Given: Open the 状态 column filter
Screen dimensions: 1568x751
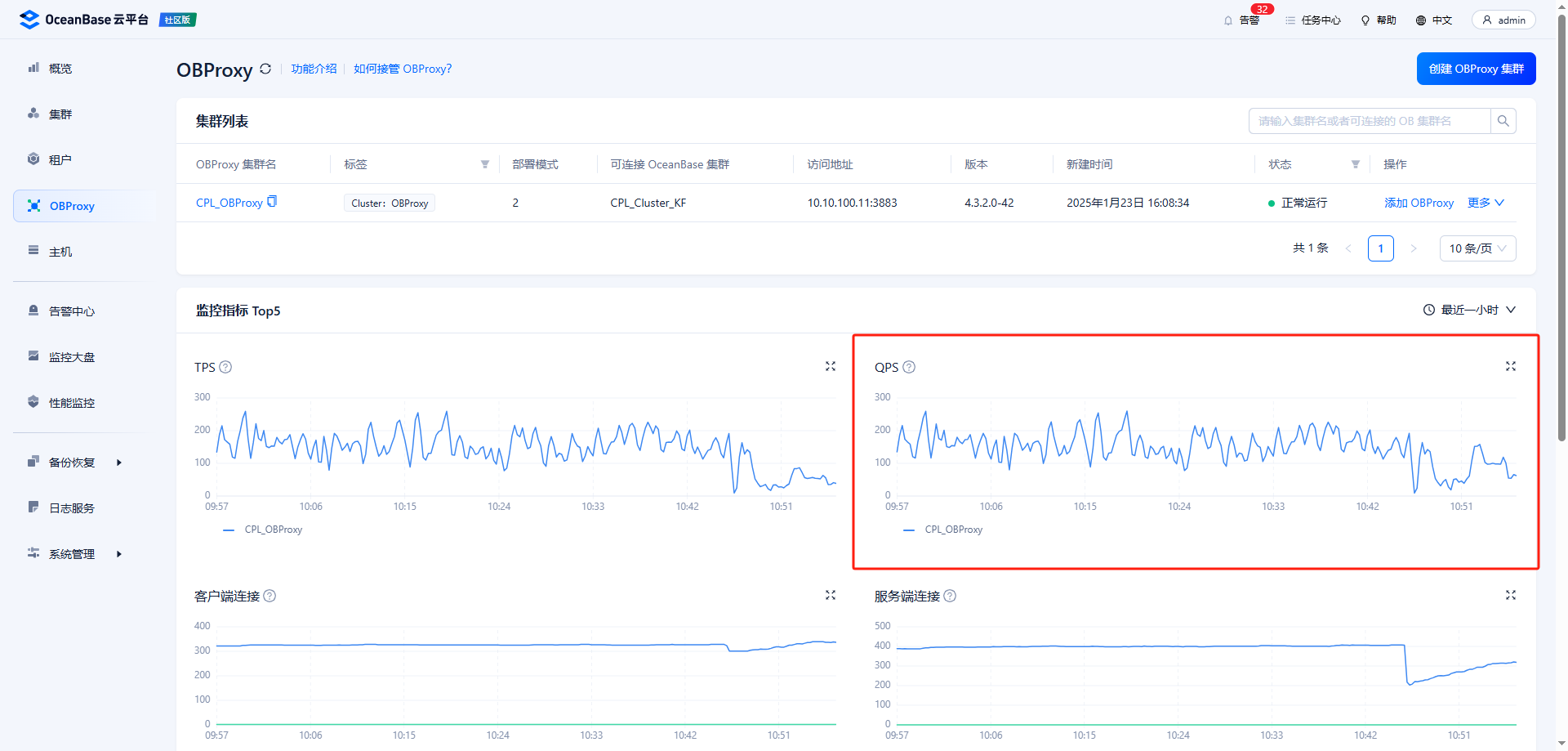Looking at the screenshot, I should [x=1356, y=164].
